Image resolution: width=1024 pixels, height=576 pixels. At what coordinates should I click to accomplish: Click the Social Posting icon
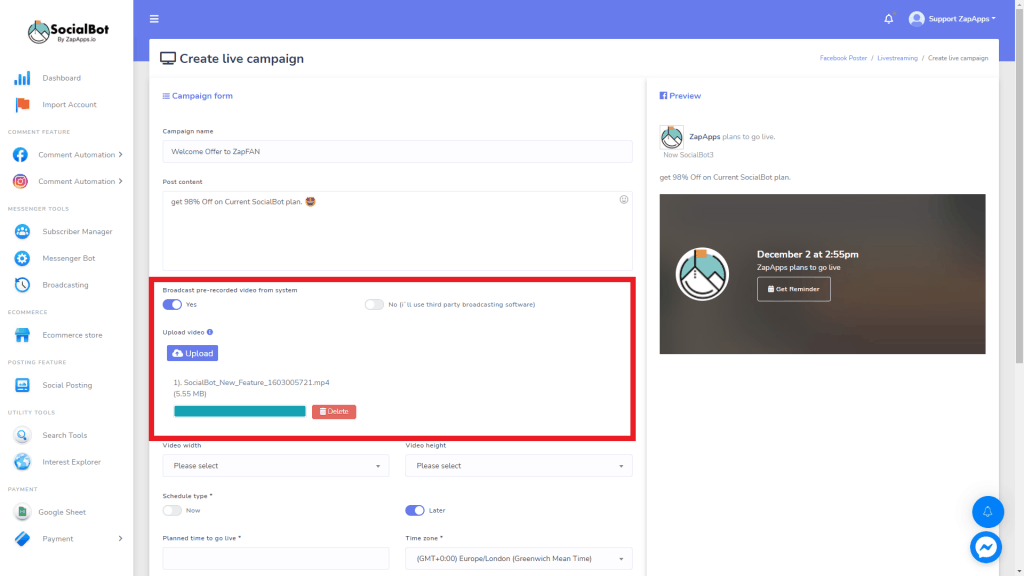tap(22, 385)
